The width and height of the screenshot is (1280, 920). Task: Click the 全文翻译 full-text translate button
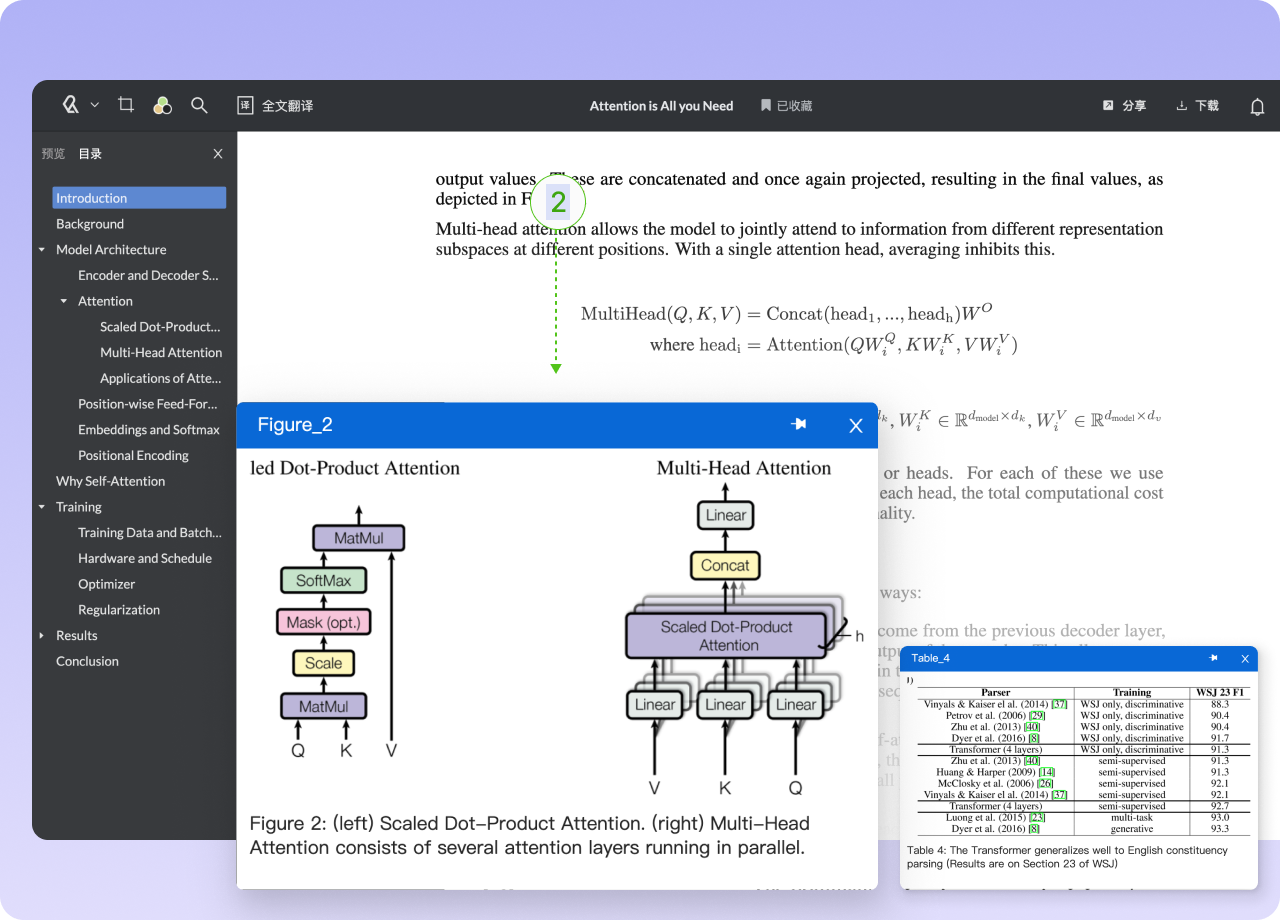pos(275,106)
